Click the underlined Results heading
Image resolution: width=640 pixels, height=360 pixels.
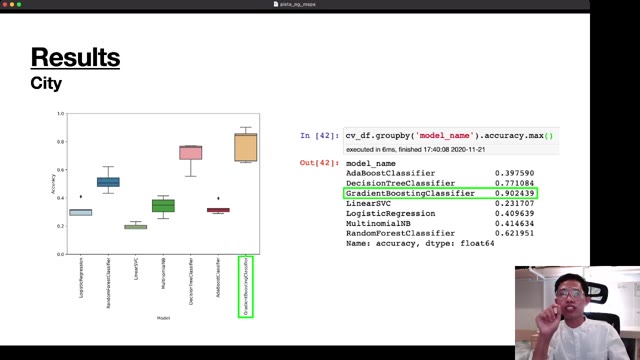pyautogui.click(x=75, y=57)
